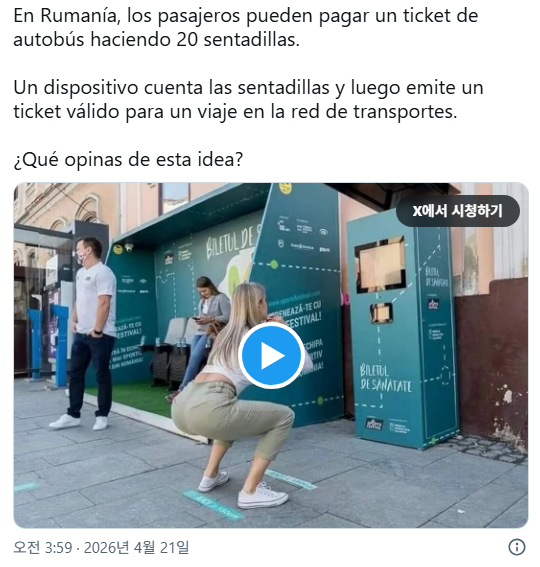Click the '2026년 4월 21일' date
540x567 pixels.
[136, 547]
